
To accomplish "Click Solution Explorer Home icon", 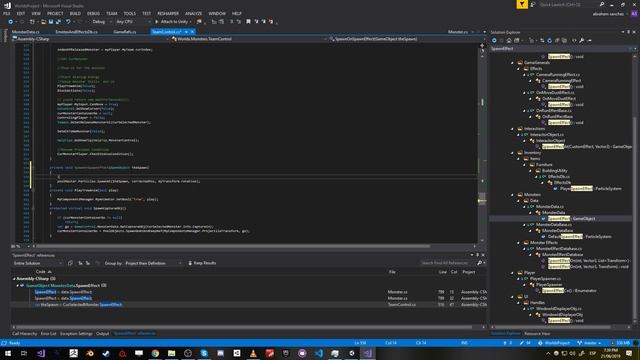I will click(509, 40).
